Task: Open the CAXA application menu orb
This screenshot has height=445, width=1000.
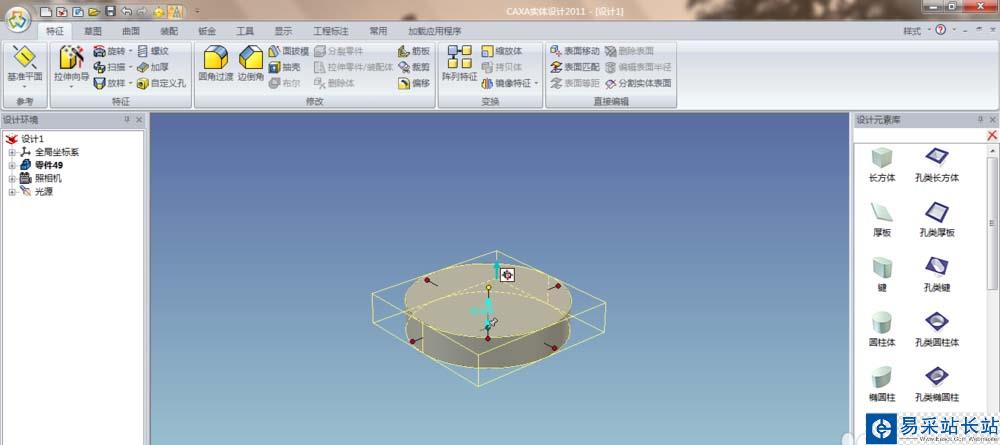Action: 19,18
